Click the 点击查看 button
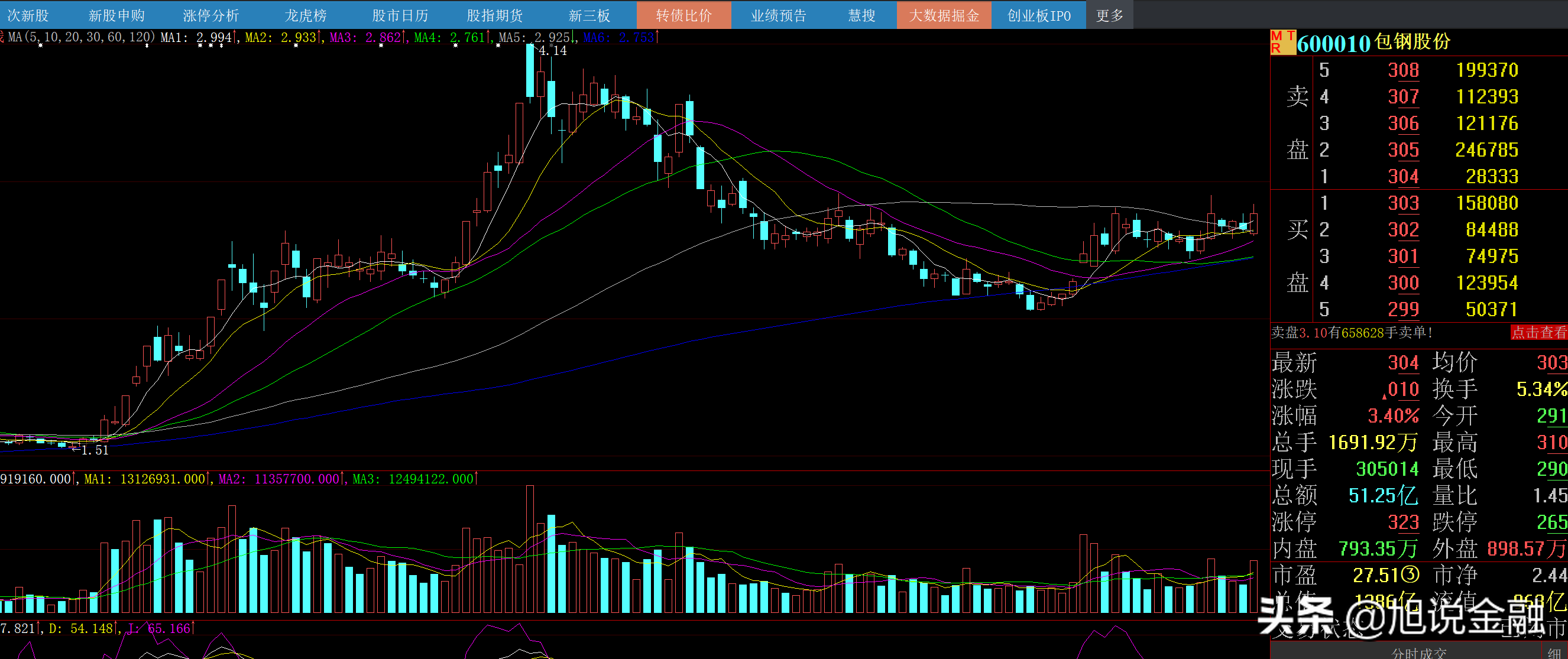This screenshot has width=1568, height=659. click(x=1539, y=332)
